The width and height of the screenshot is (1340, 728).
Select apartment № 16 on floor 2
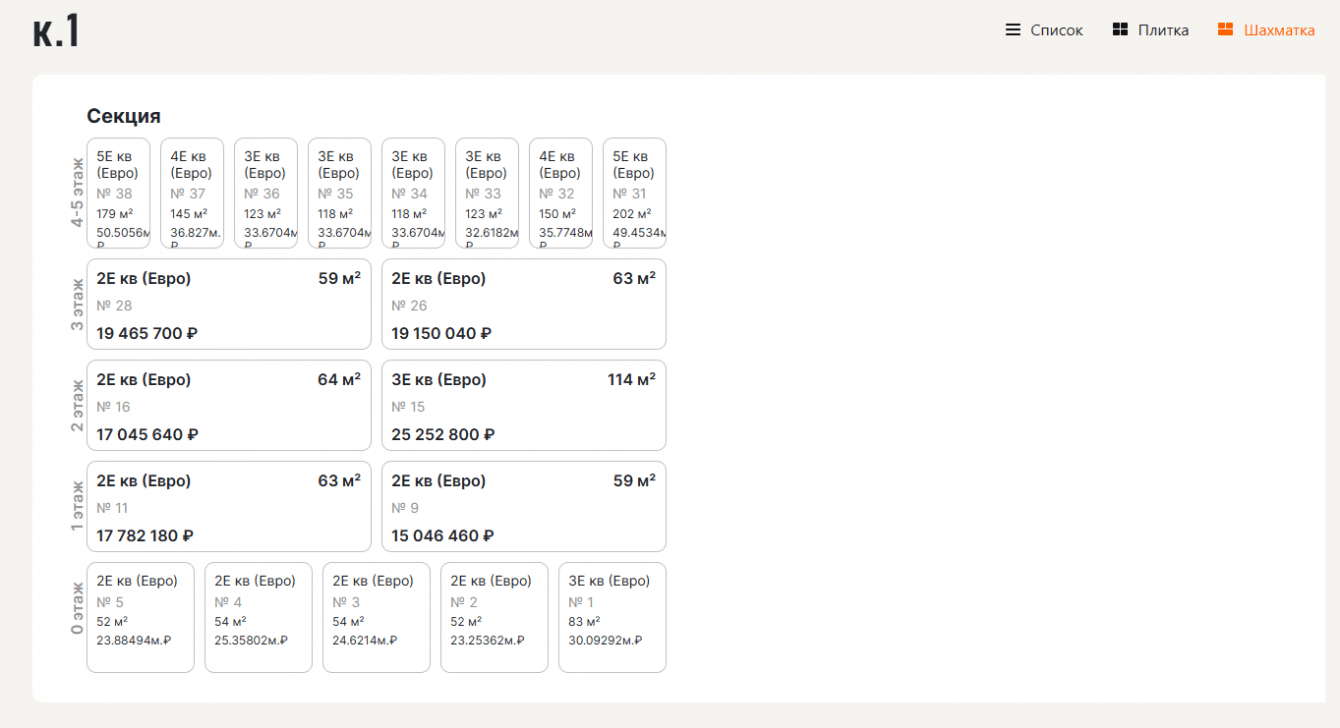click(x=229, y=406)
